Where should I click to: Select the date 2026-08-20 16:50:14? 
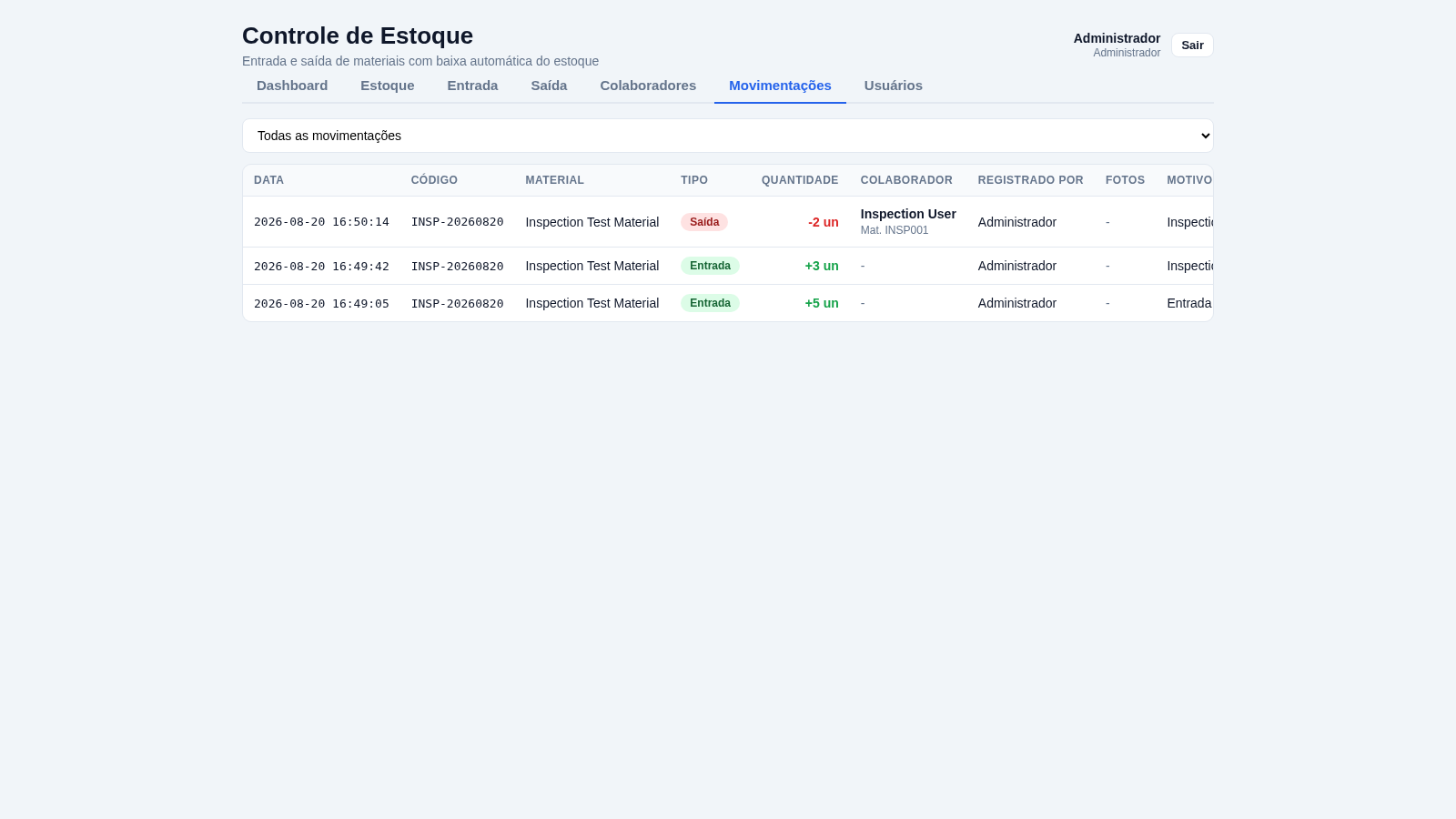(x=321, y=222)
